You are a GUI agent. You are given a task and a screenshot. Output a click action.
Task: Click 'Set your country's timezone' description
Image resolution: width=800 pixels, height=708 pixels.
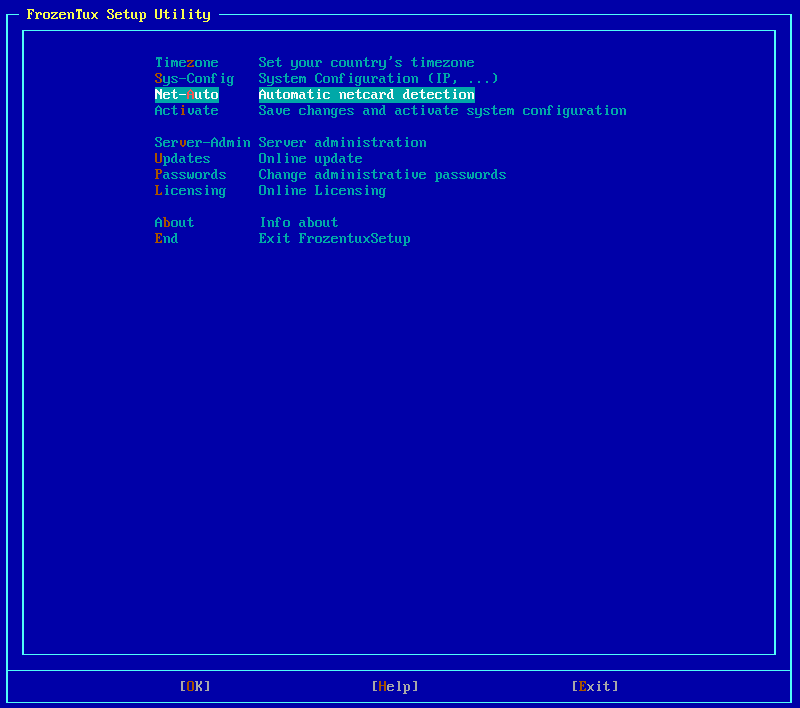tap(366, 63)
